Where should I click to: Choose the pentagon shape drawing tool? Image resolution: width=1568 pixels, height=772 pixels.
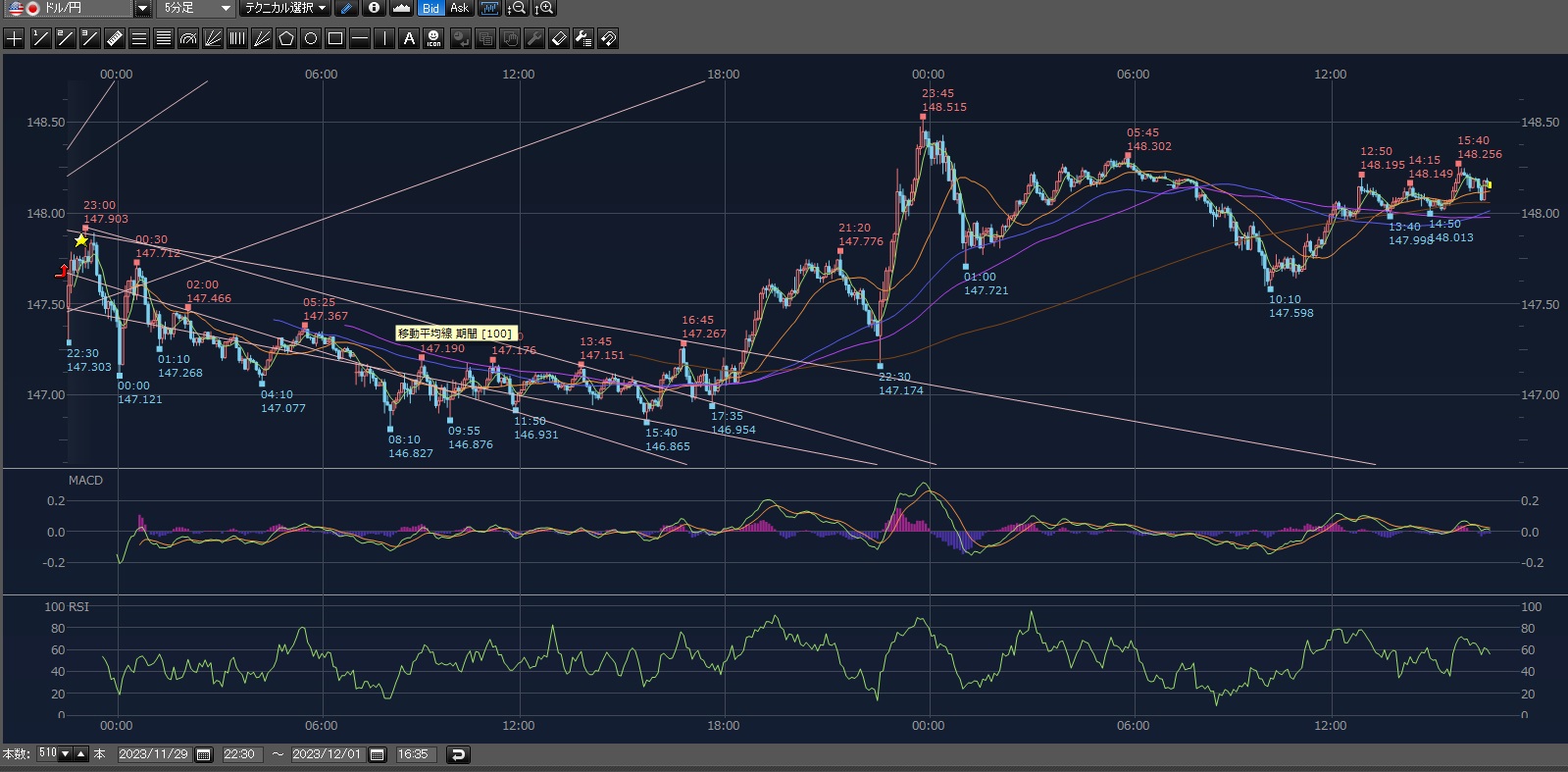pos(286,38)
